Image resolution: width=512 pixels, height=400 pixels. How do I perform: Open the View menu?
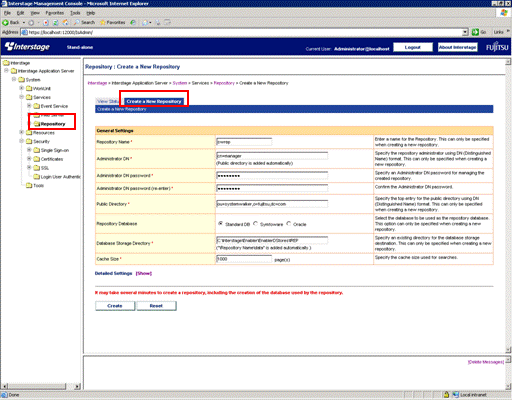35,13
